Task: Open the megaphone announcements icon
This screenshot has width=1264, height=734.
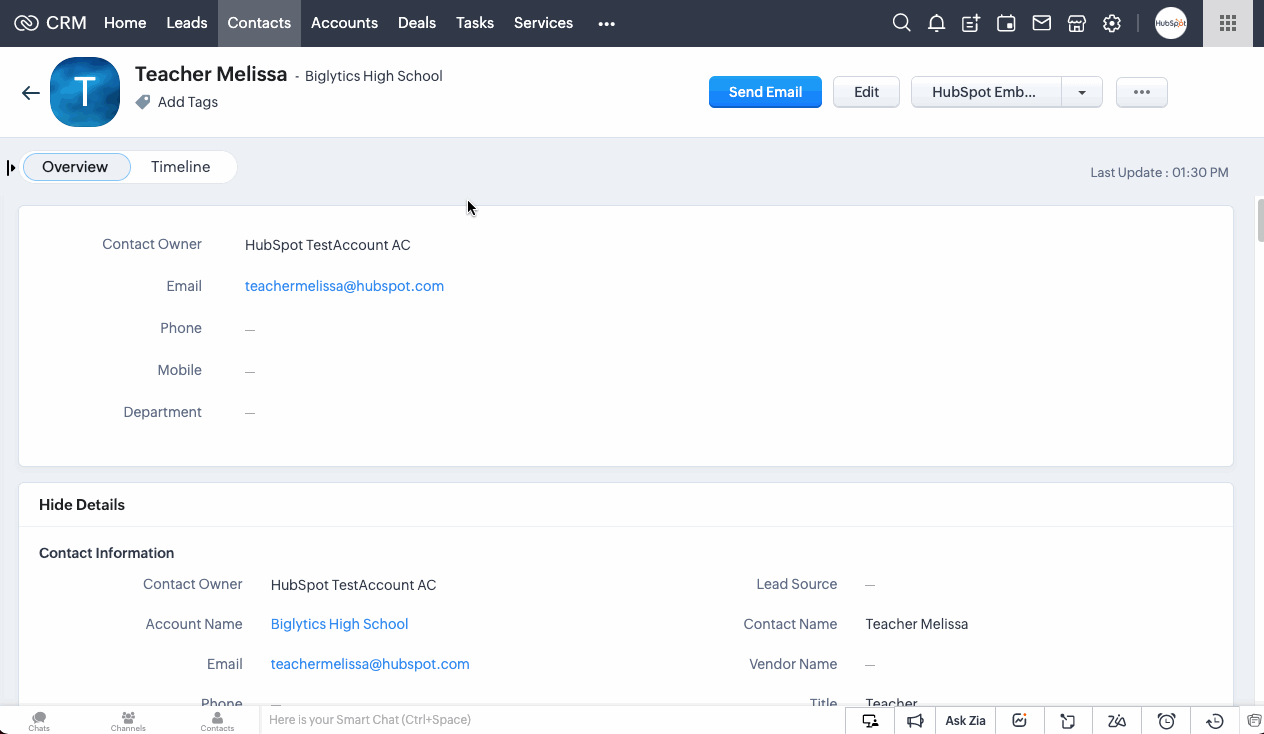Action: click(x=915, y=720)
